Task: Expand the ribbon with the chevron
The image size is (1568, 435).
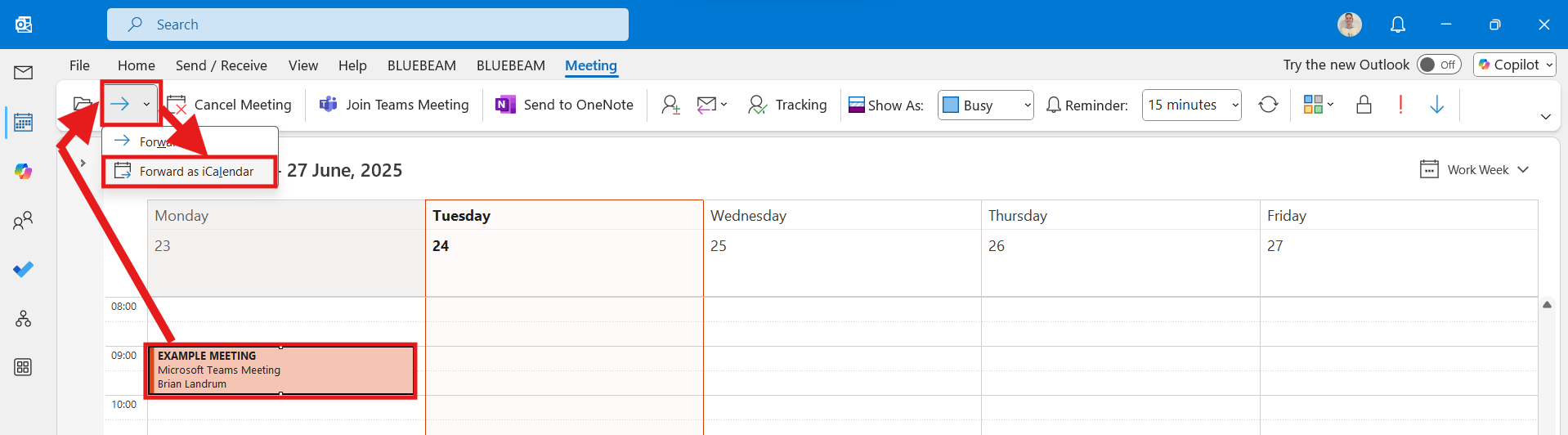Action: pyautogui.click(x=1545, y=117)
